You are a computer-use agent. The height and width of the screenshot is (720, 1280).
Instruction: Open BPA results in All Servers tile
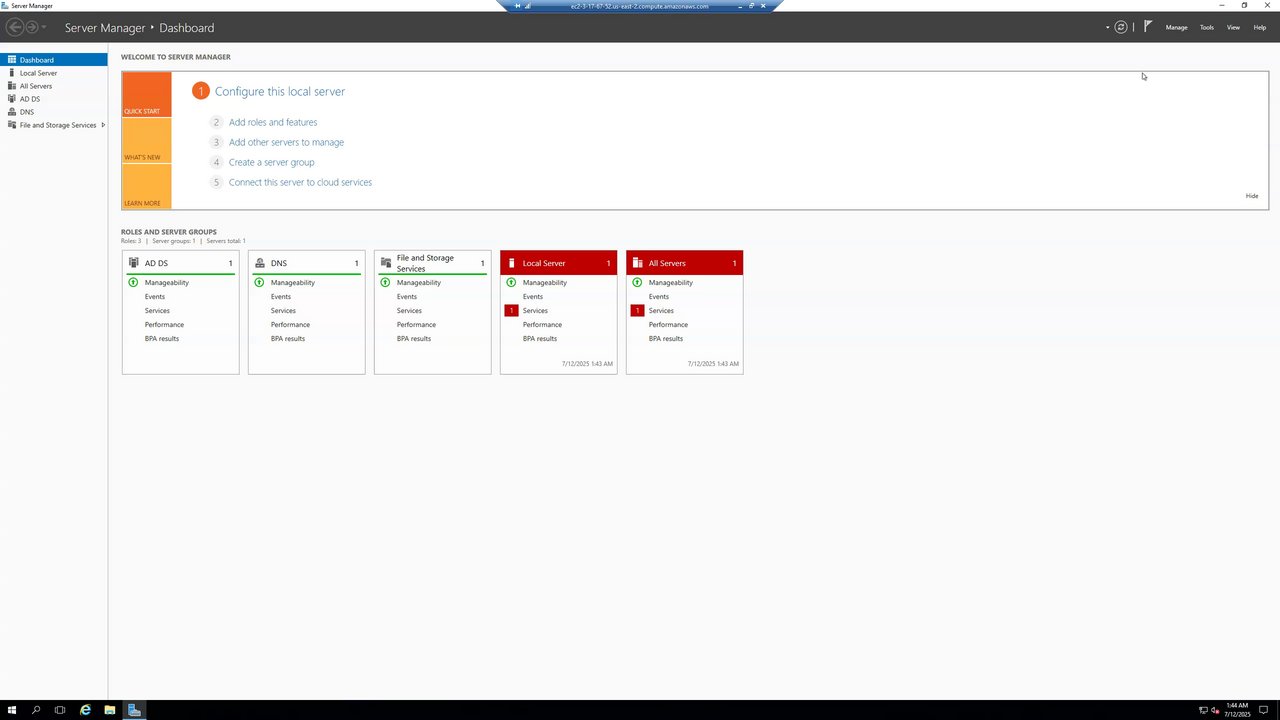(x=666, y=339)
